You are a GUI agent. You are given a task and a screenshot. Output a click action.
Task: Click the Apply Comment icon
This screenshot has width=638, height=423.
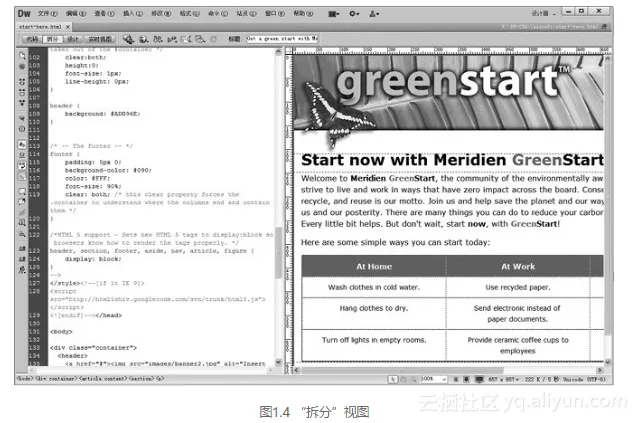click(x=22, y=191)
